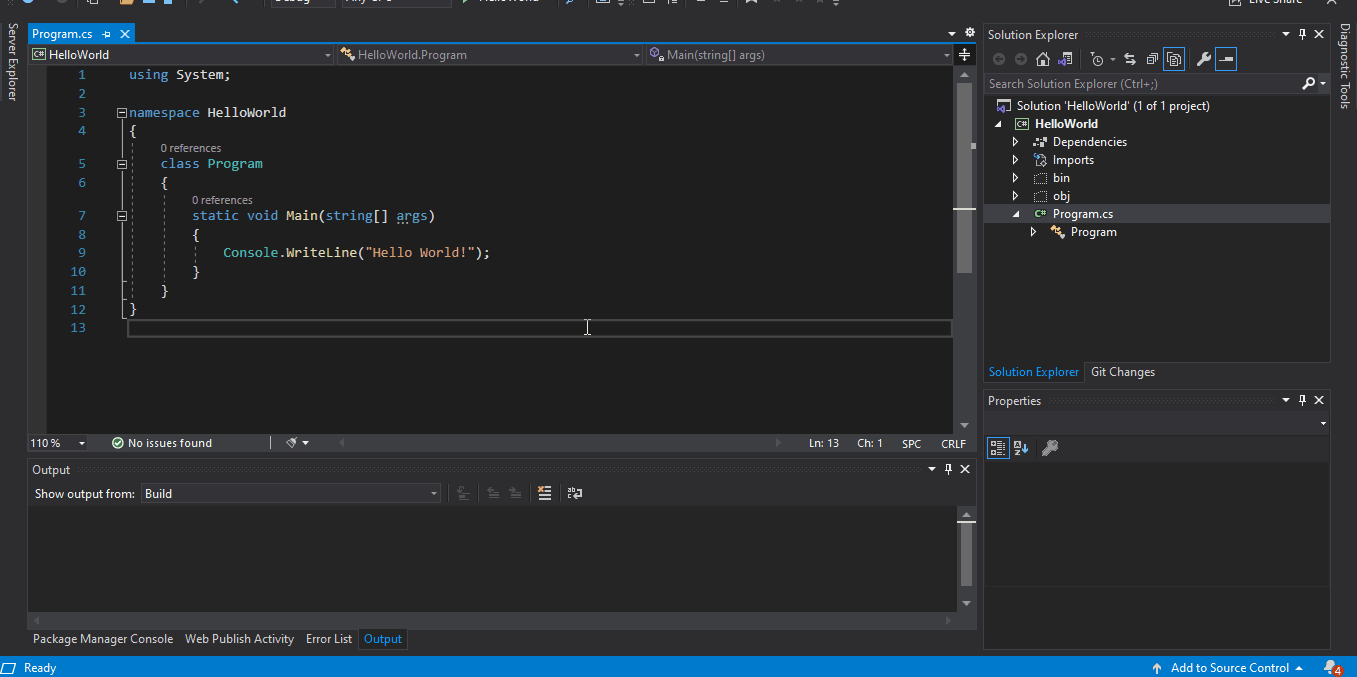The image size is (1357, 677).
Task: Click Add to Source Control button
Action: click(1228, 668)
